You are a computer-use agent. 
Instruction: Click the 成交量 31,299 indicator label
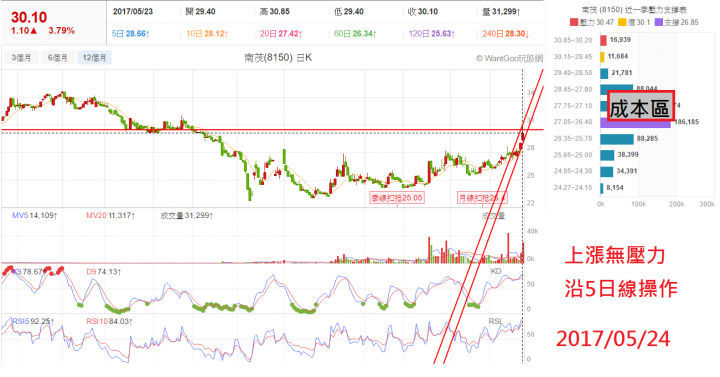point(186,215)
